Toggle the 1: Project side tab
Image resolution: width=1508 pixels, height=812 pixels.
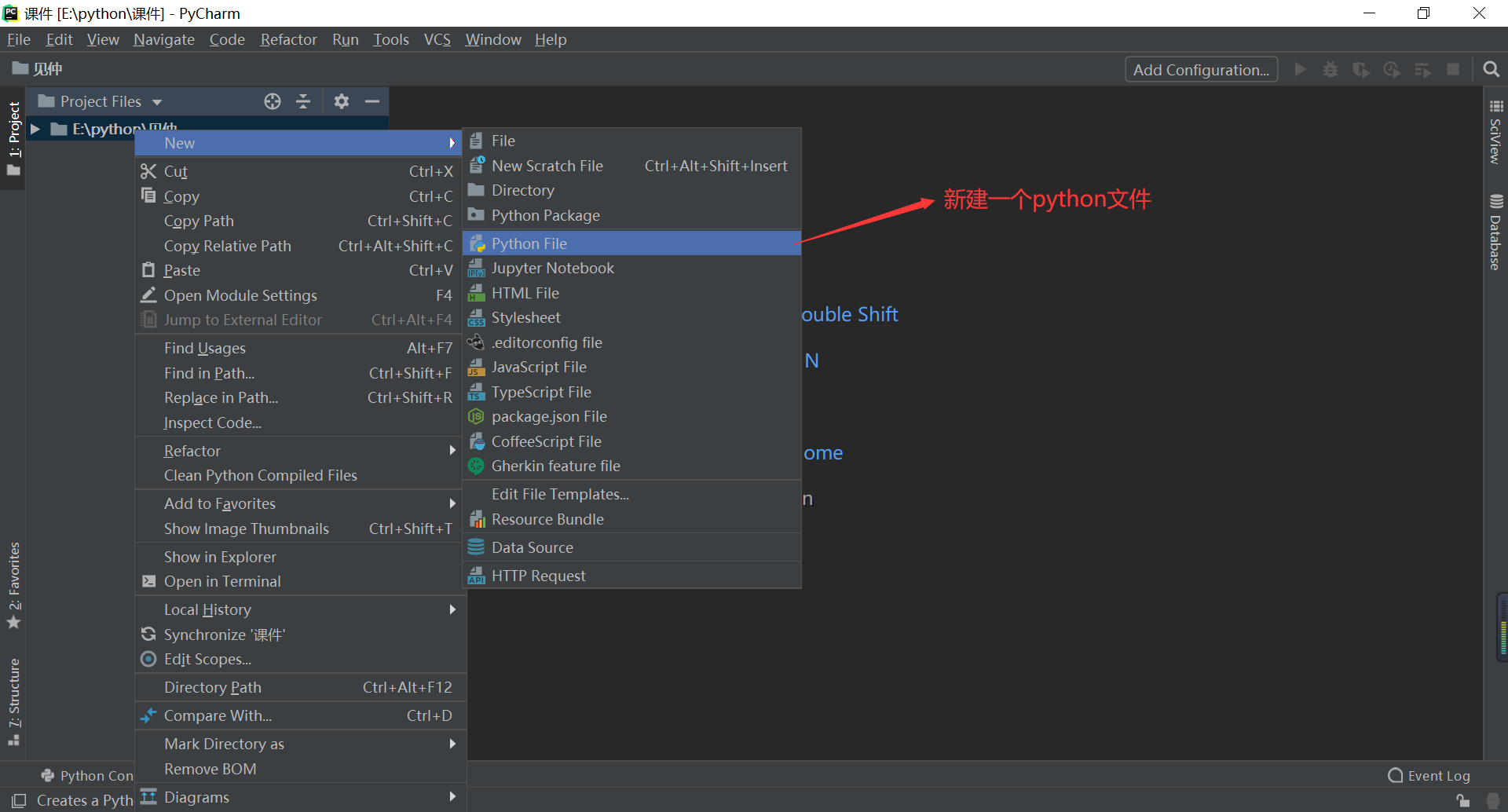pos(13,138)
